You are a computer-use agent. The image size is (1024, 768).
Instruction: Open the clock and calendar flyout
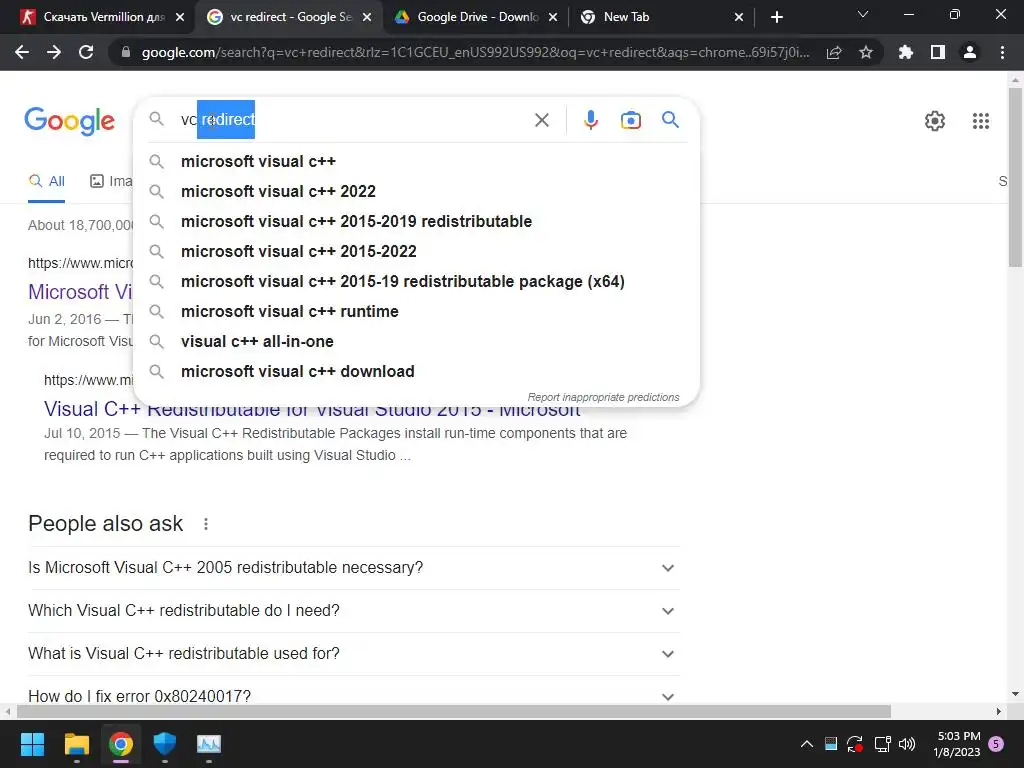coord(957,744)
